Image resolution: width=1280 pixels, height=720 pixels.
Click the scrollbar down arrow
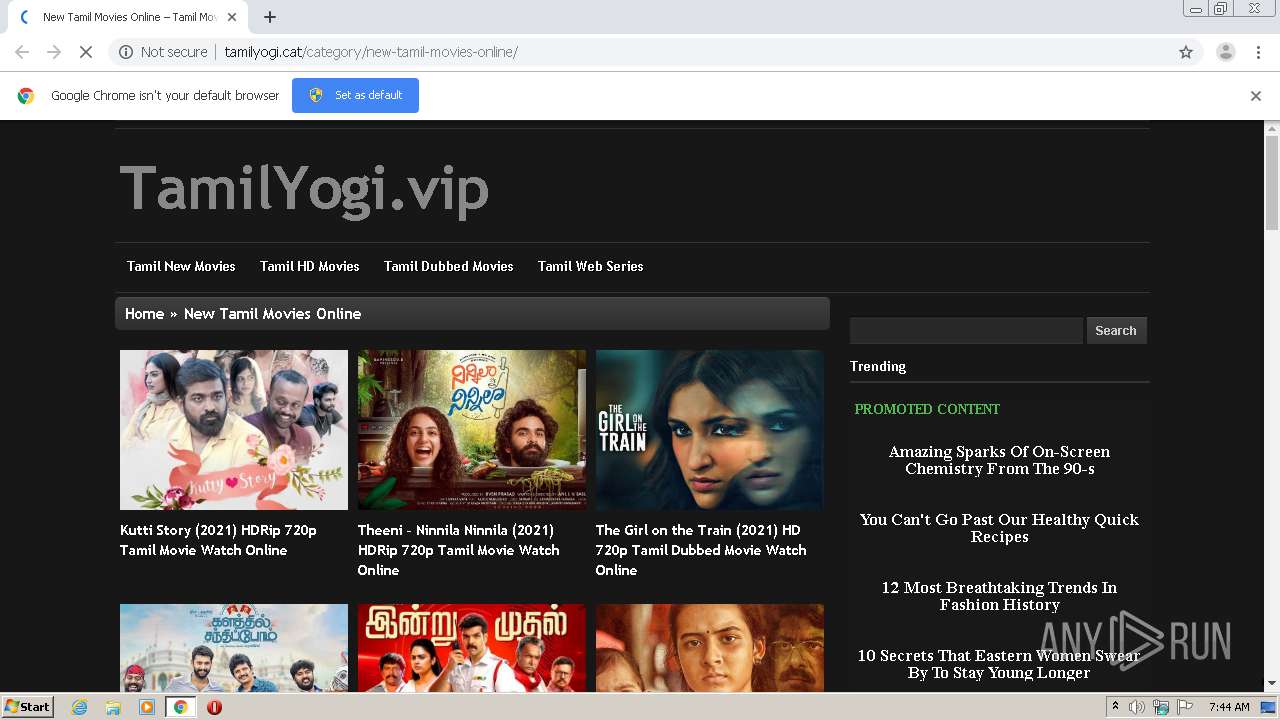point(1272,684)
